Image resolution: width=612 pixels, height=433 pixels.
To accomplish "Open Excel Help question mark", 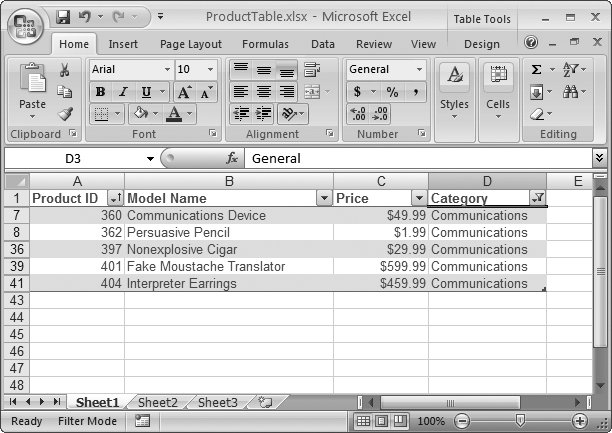I will tap(531, 42).
